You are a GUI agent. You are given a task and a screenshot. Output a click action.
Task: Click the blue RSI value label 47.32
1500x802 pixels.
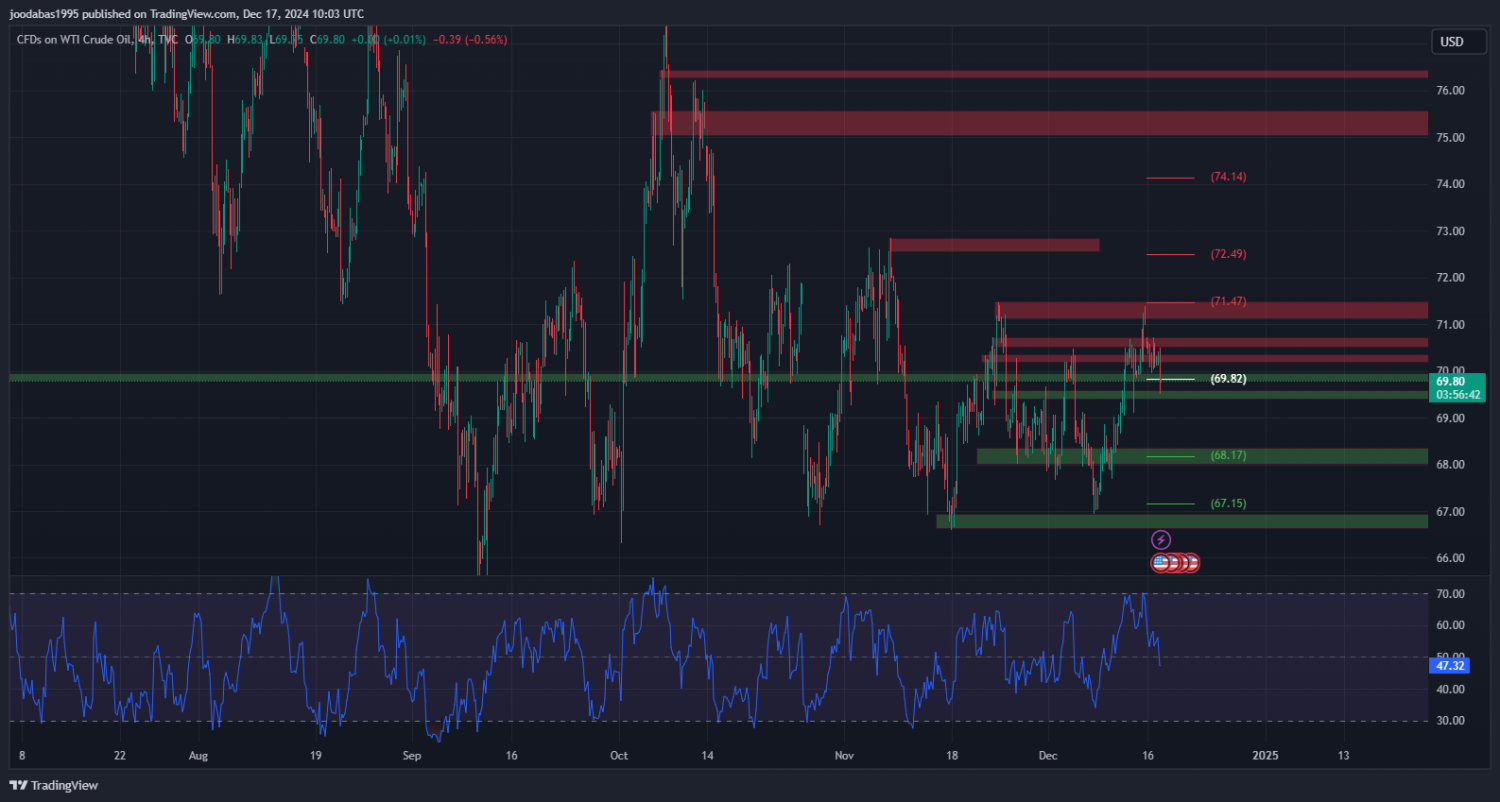coord(1449,665)
